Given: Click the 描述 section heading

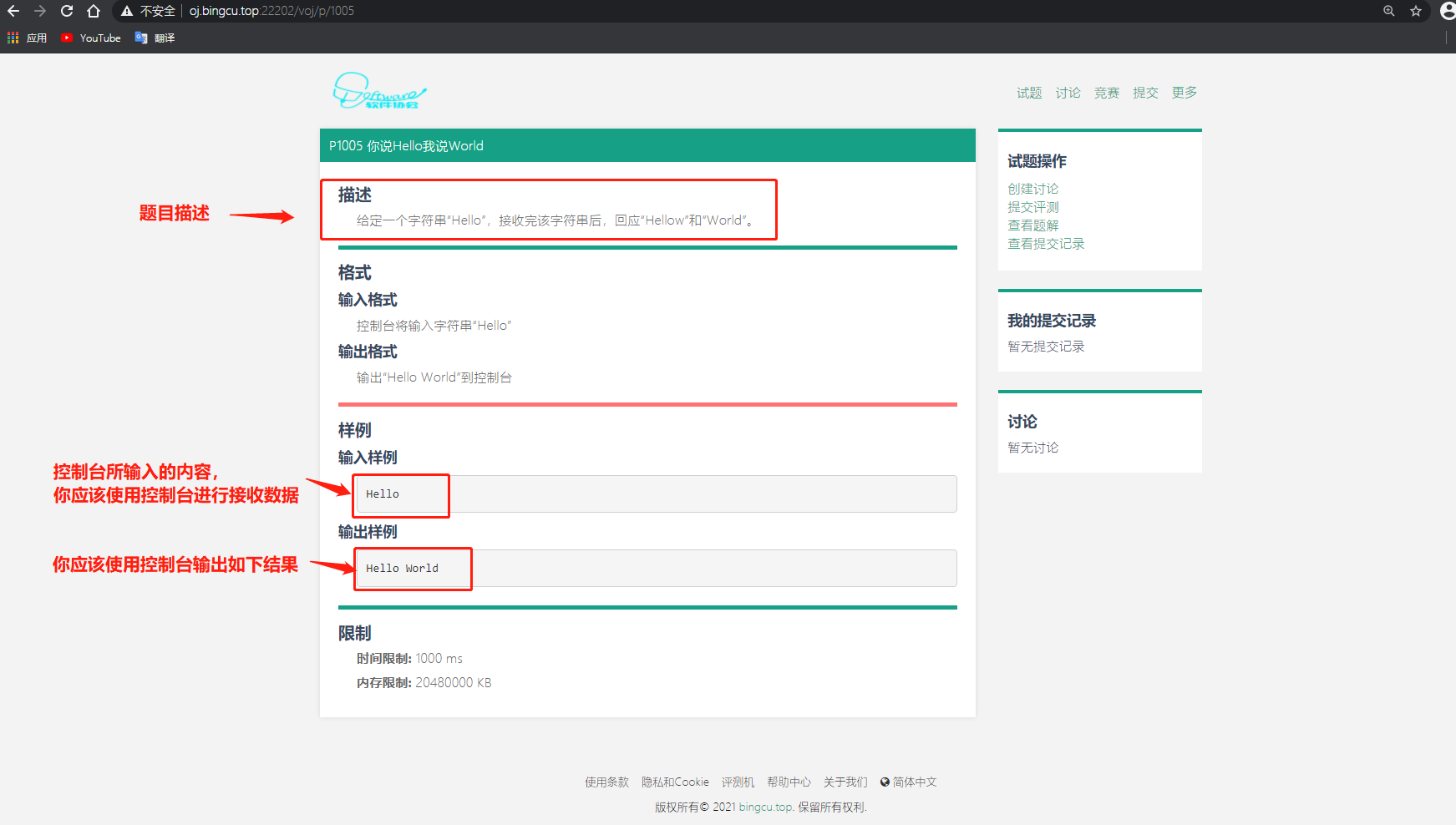Looking at the screenshot, I should (355, 195).
